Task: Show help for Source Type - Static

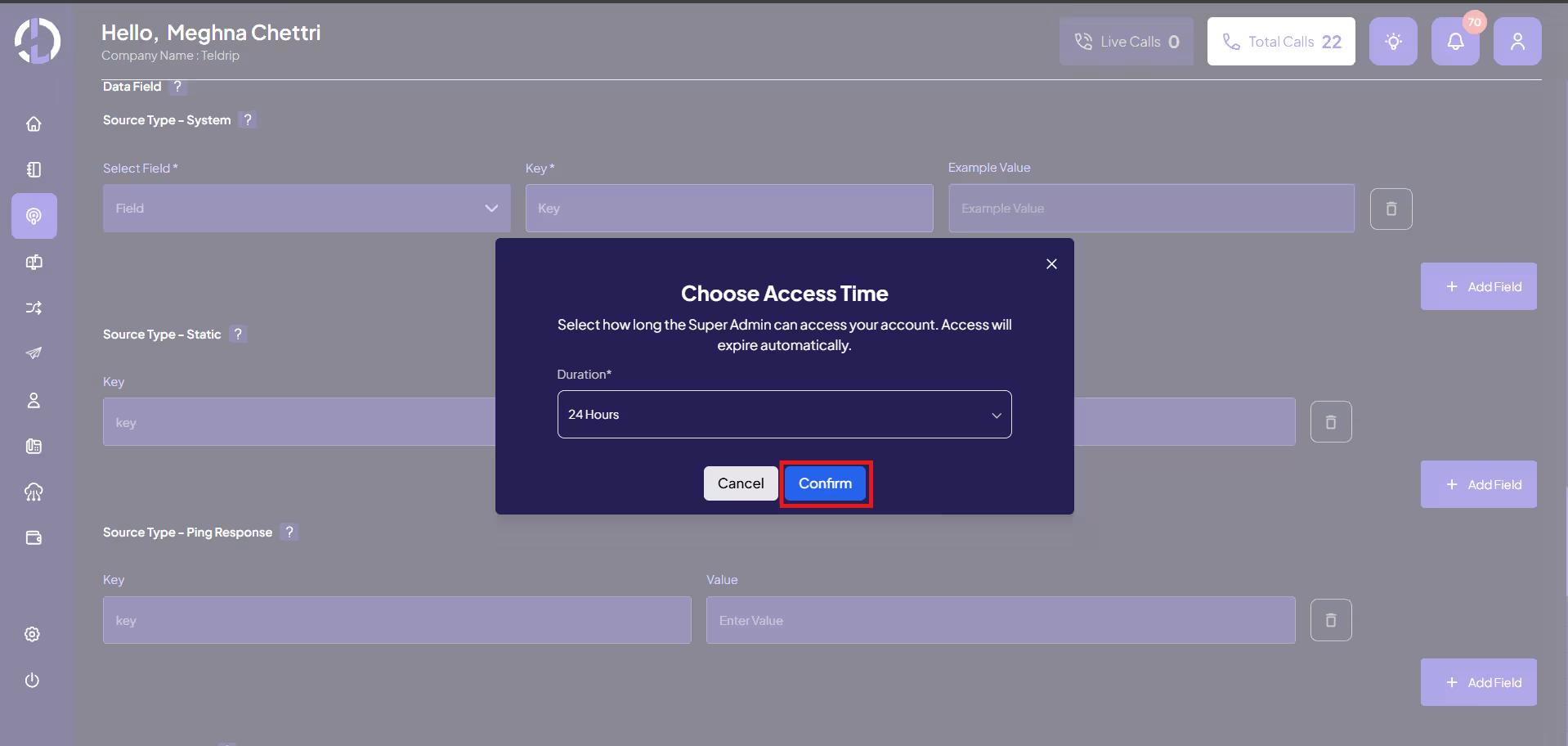Action: click(238, 334)
